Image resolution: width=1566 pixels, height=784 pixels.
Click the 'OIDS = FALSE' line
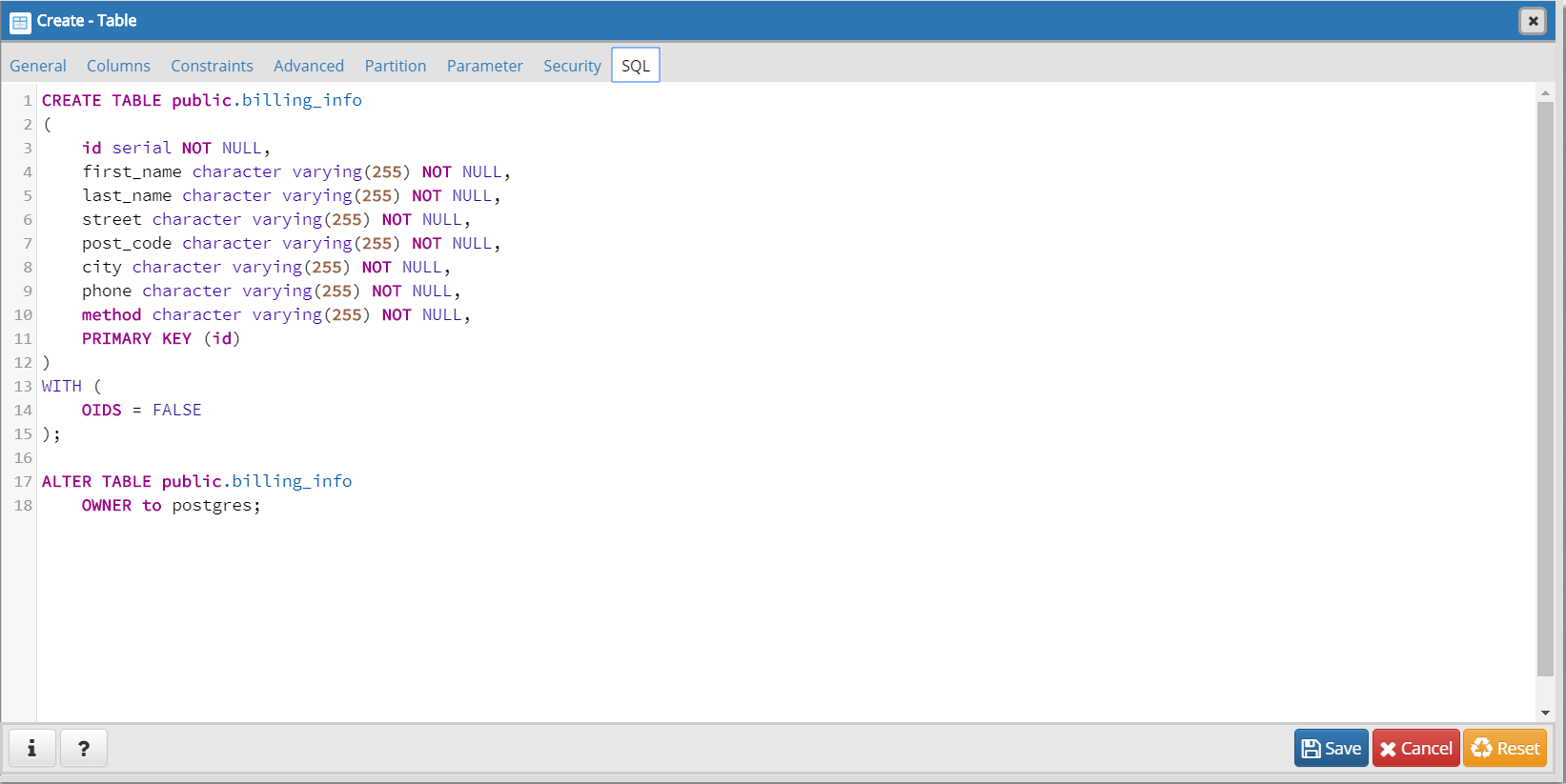tap(142, 410)
